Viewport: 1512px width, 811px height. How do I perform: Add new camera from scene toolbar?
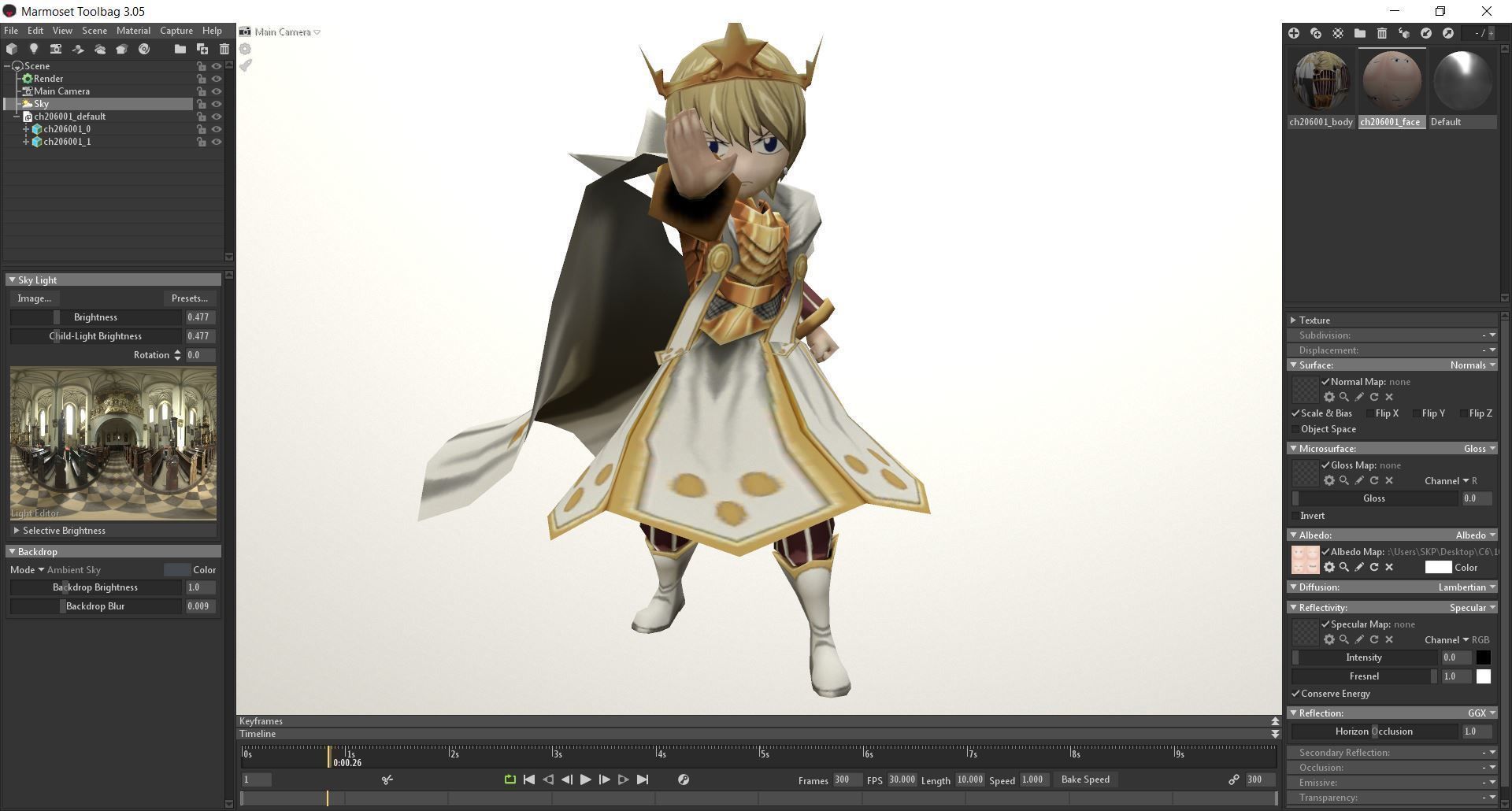[x=56, y=49]
